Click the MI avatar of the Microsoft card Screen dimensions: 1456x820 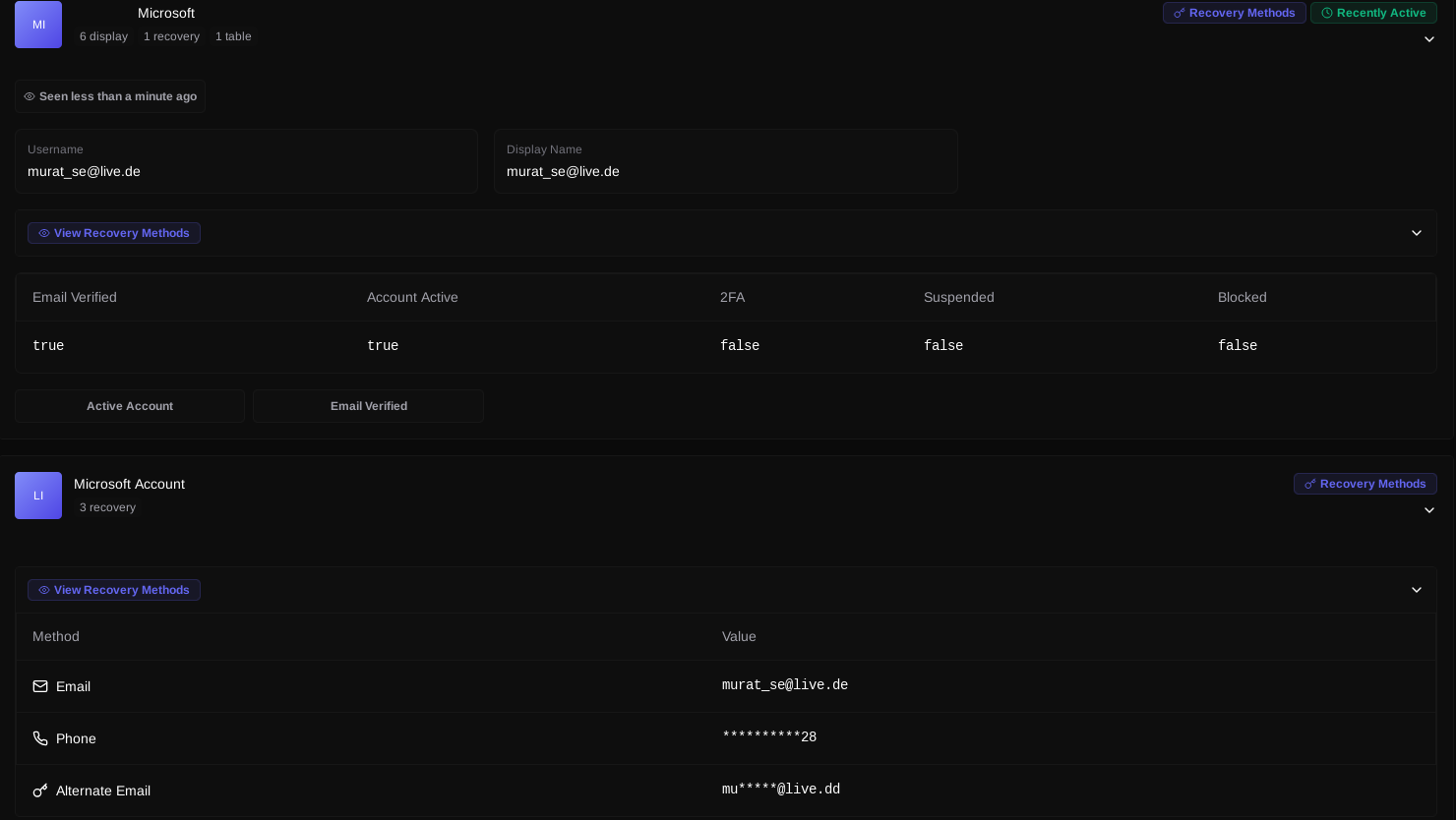point(38,25)
